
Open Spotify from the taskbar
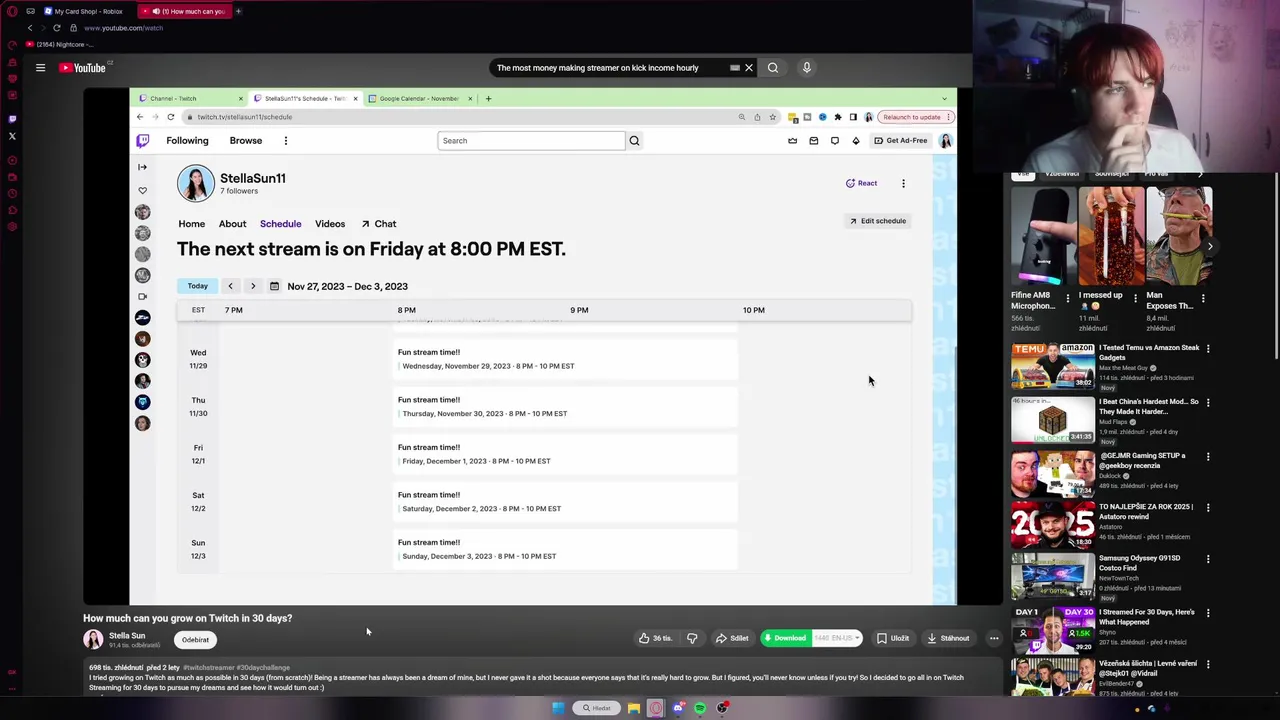(x=700, y=708)
